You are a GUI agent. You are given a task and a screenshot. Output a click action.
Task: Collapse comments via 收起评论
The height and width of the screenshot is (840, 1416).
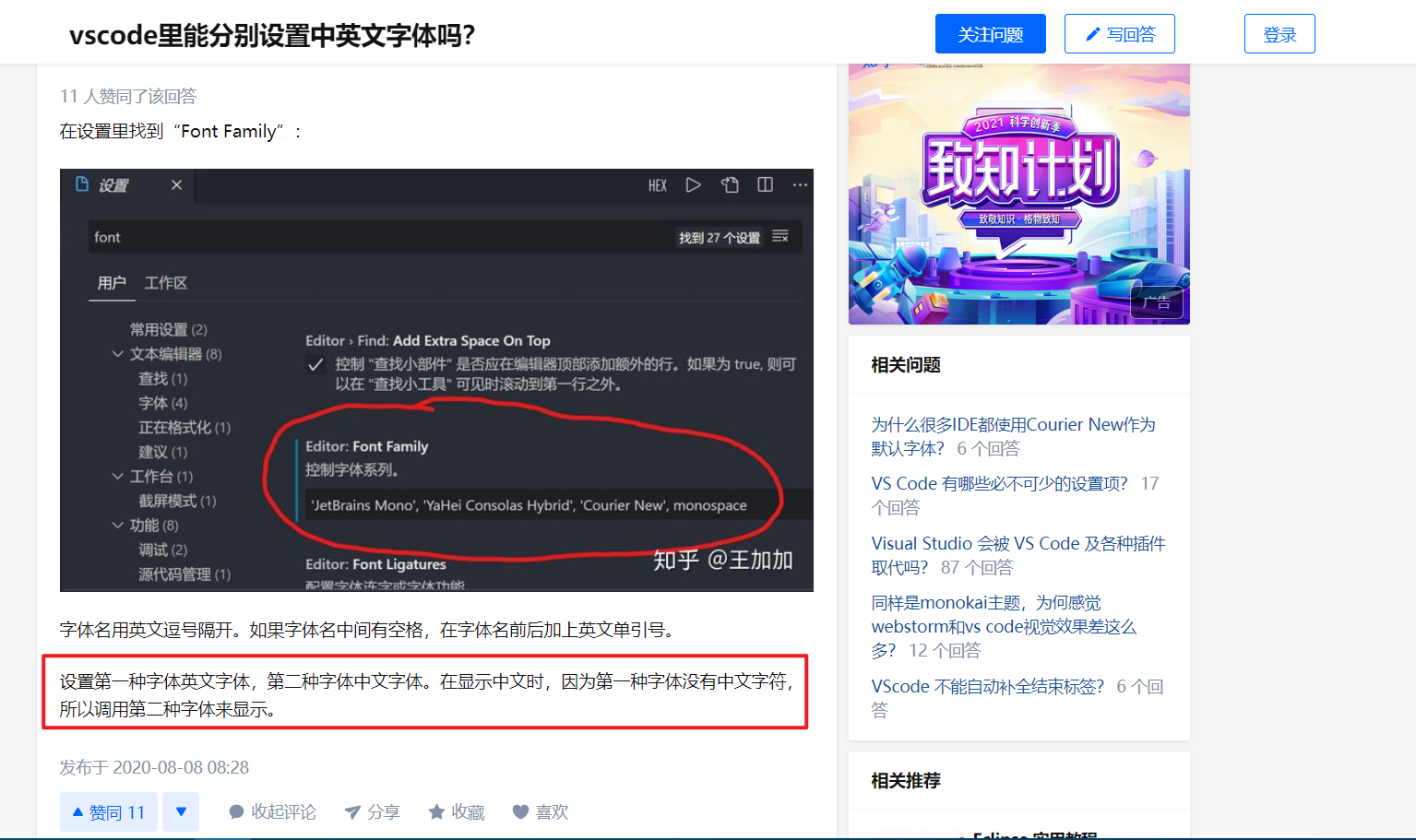272,812
